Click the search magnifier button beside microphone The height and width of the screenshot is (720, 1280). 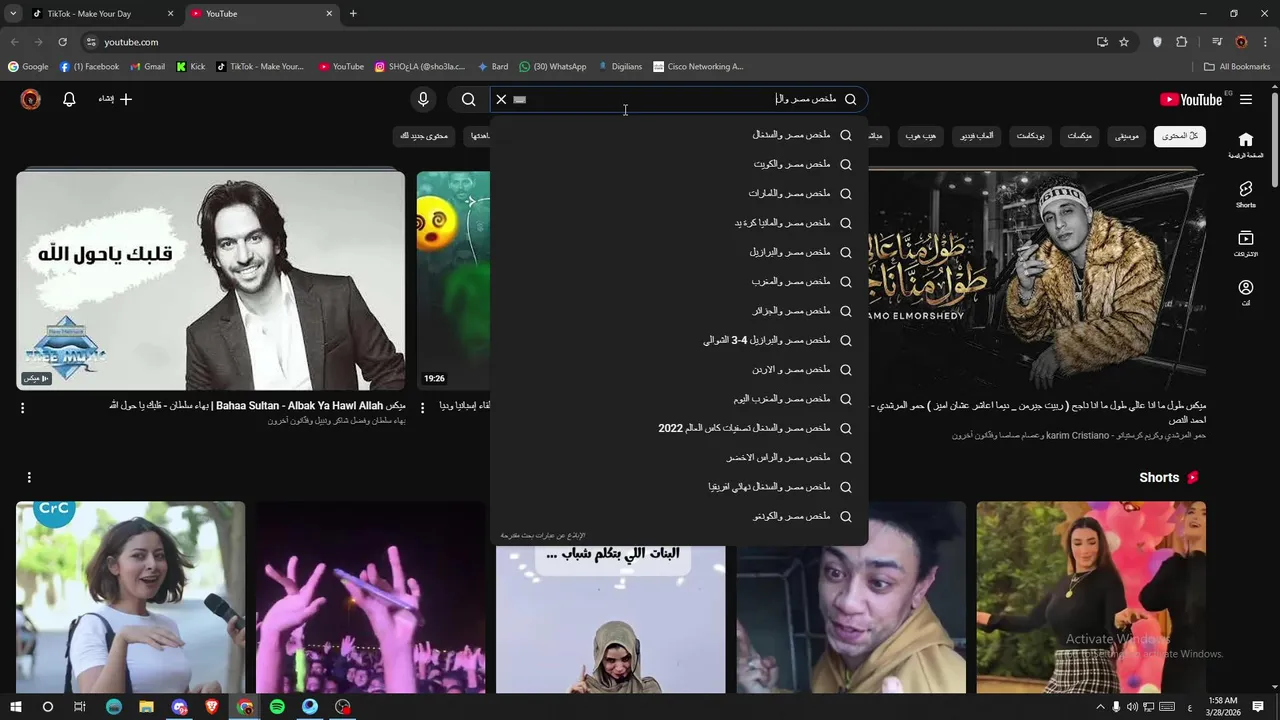pyautogui.click(x=468, y=99)
